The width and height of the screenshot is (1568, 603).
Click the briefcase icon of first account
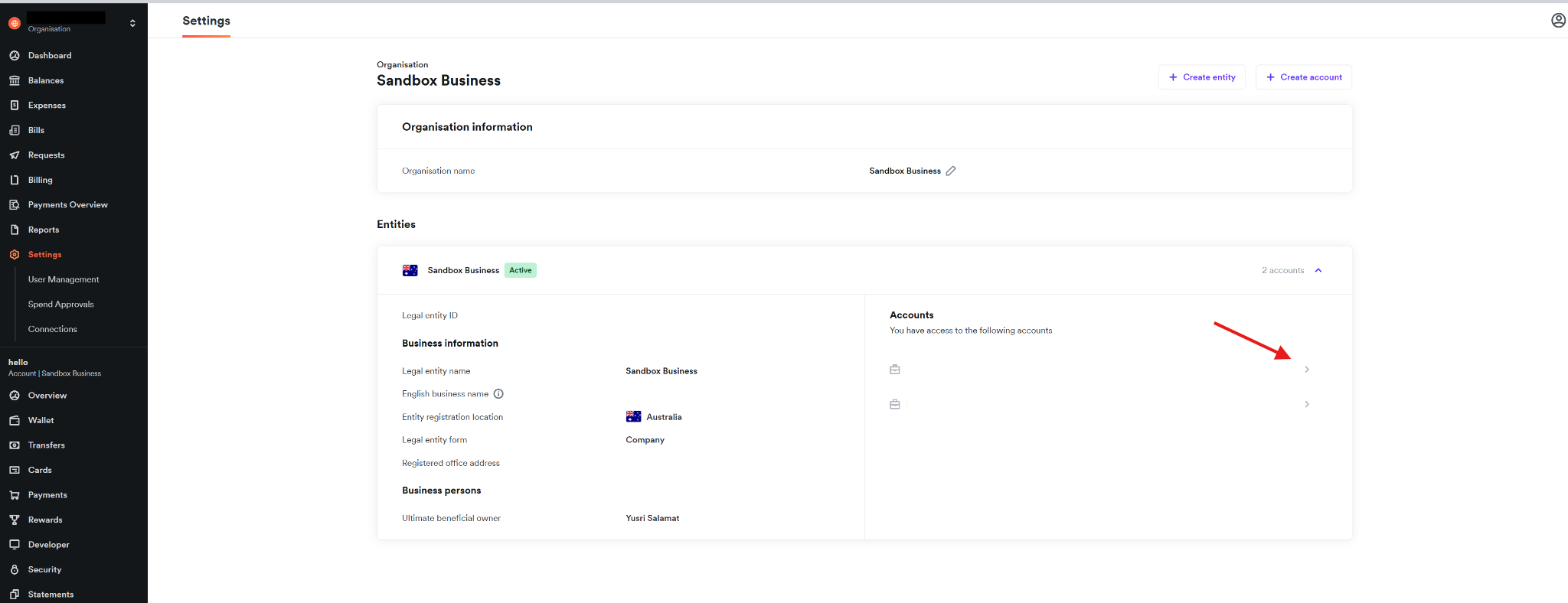point(894,370)
